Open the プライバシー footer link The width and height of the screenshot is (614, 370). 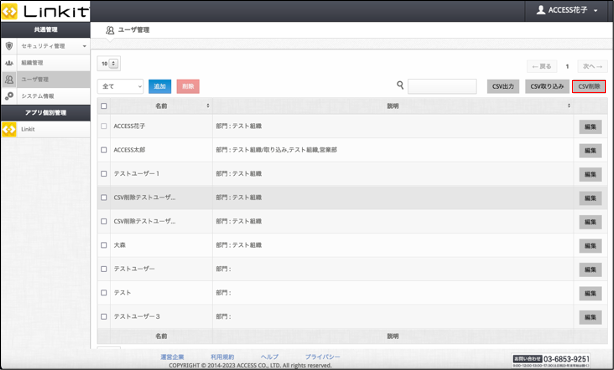(x=322, y=357)
